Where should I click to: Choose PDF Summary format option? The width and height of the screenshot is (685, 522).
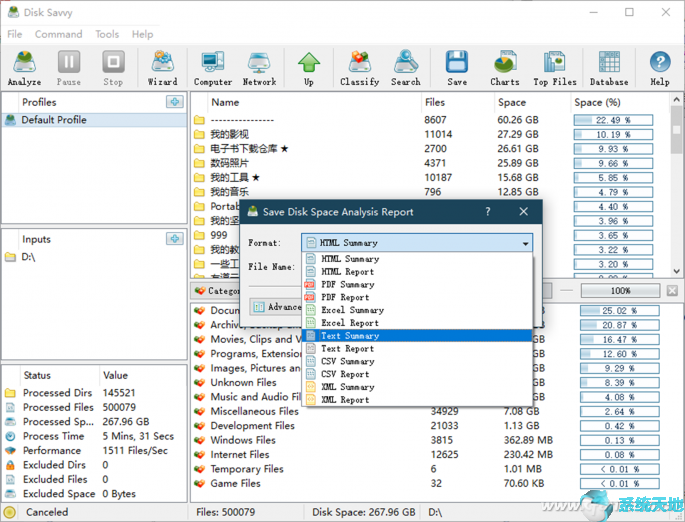(x=419, y=284)
